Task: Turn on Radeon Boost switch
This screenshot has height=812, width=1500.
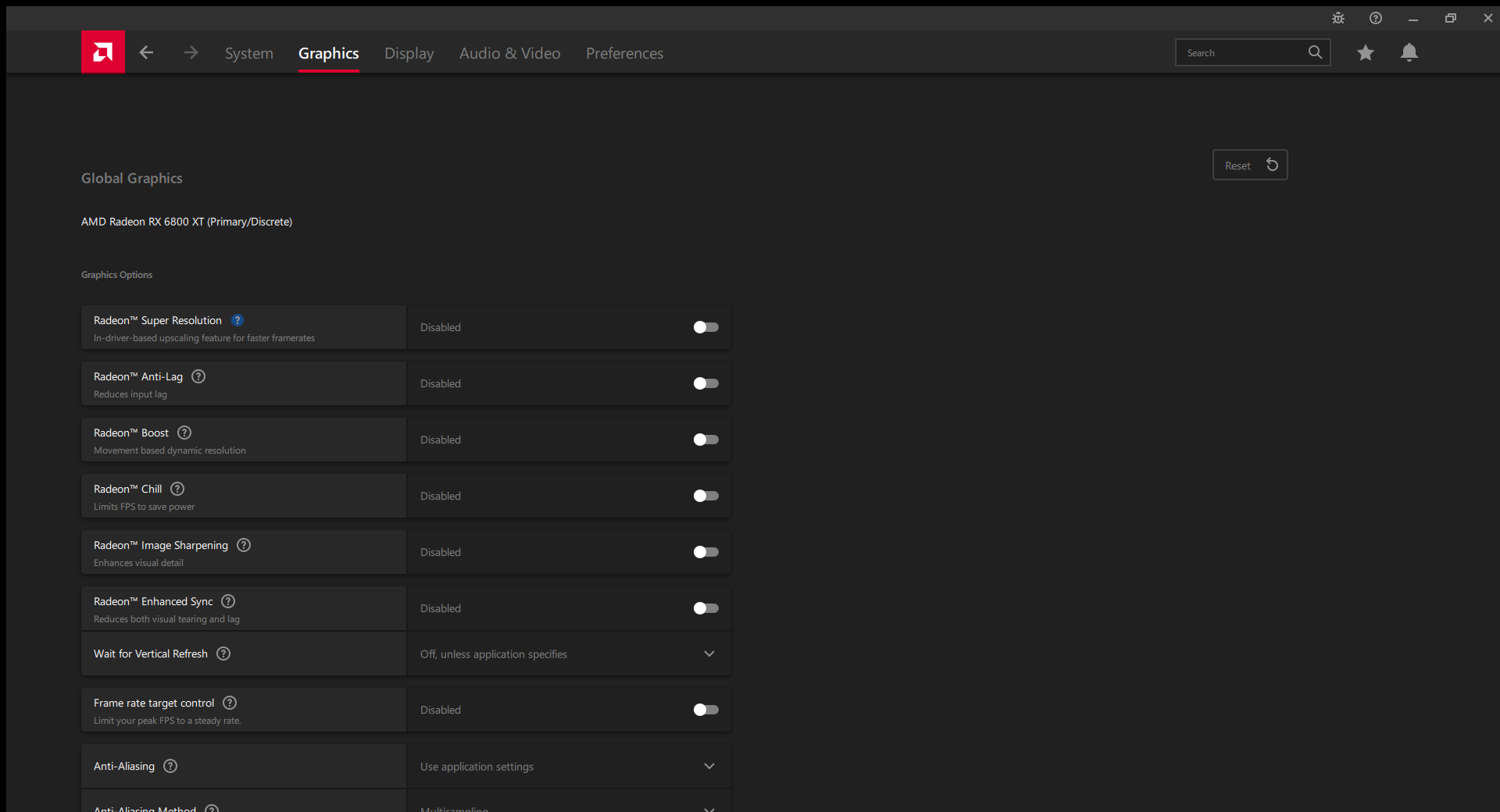Action: 706,440
